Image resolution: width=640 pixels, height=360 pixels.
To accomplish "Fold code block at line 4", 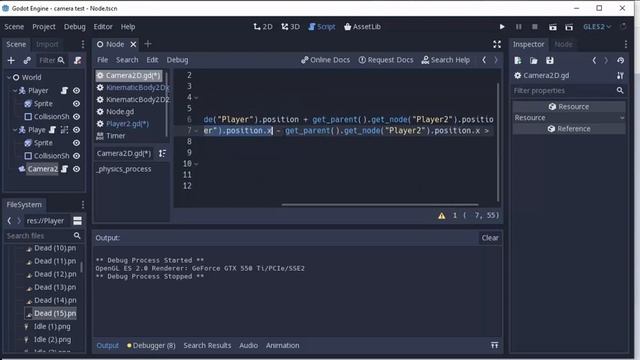I will pos(196,97).
